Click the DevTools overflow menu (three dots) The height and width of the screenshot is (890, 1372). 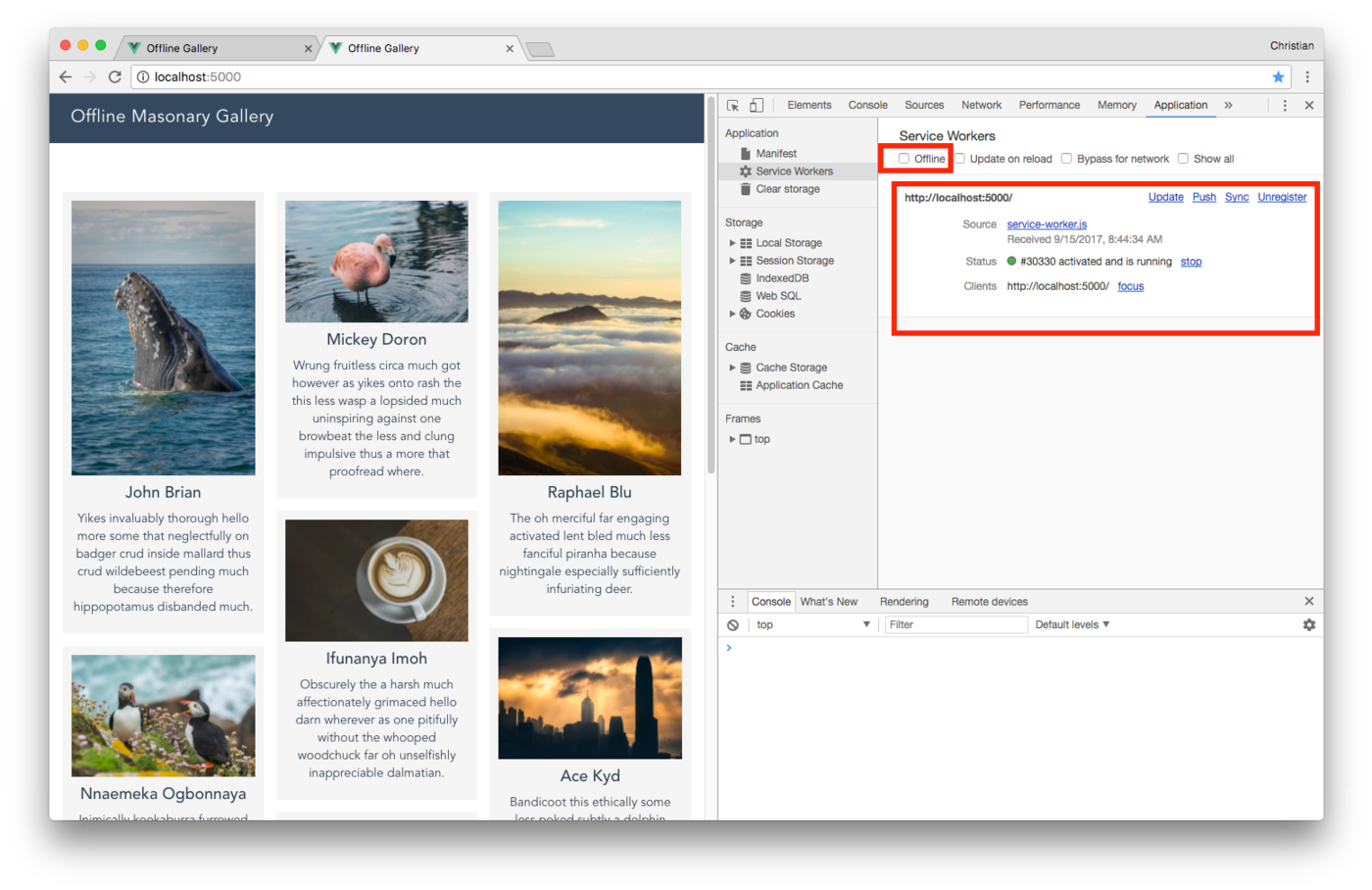(x=1285, y=105)
